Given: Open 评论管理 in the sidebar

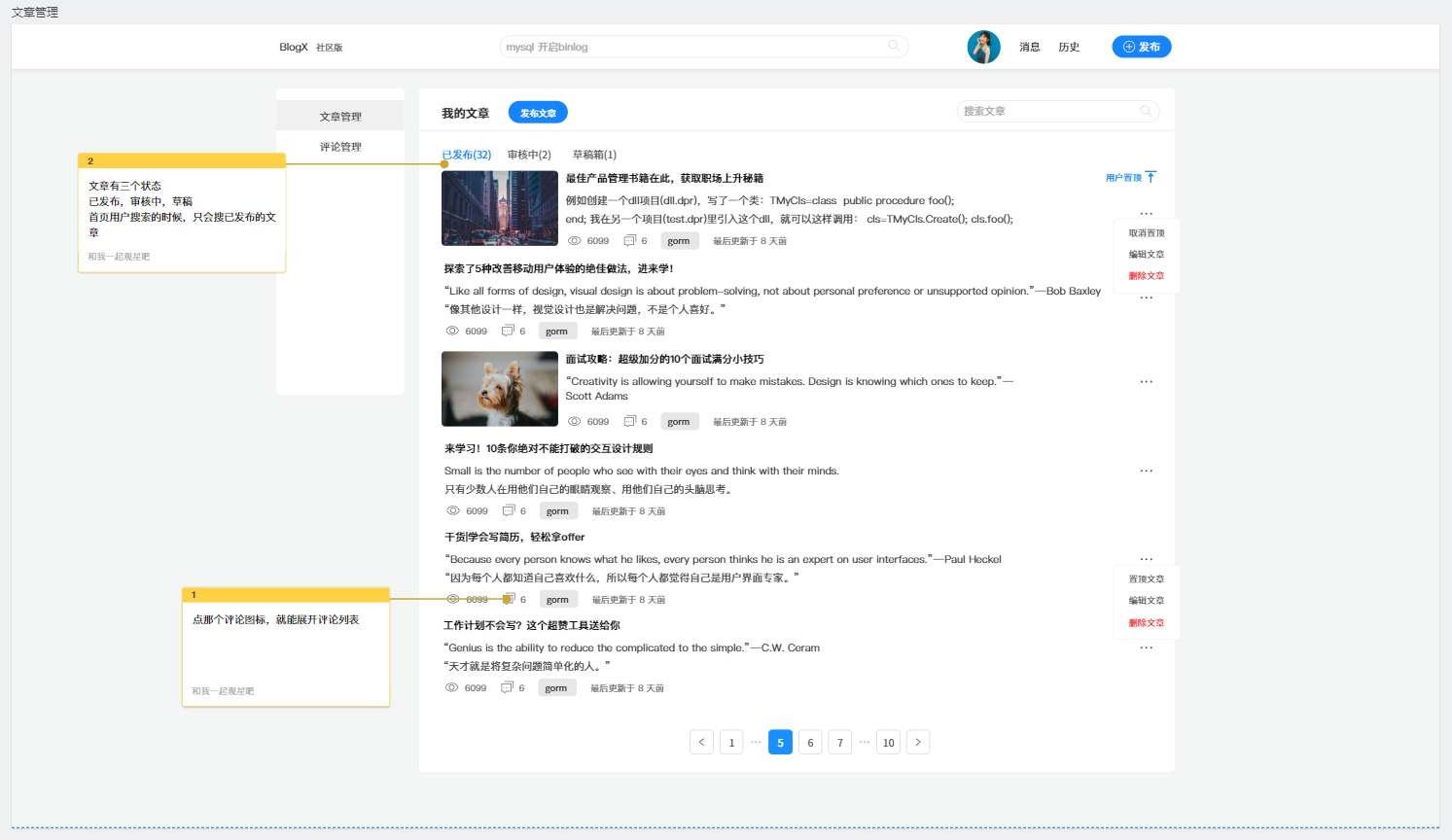Looking at the screenshot, I should tap(340, 147).
